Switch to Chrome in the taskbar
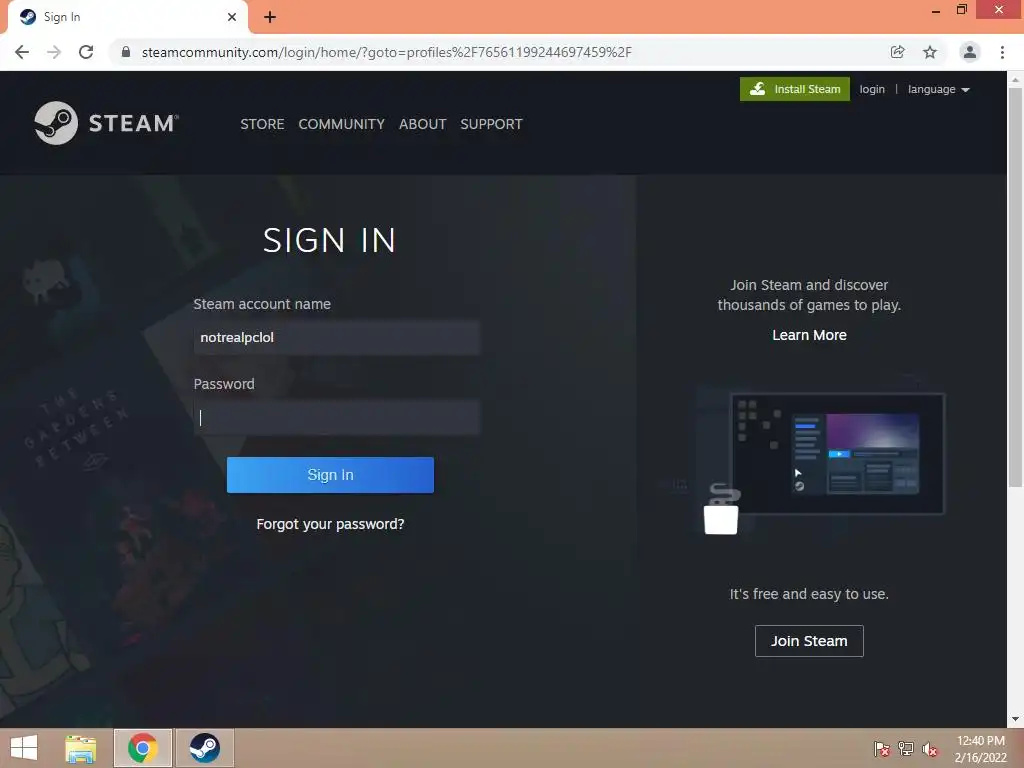 click(x=143, y=748)
